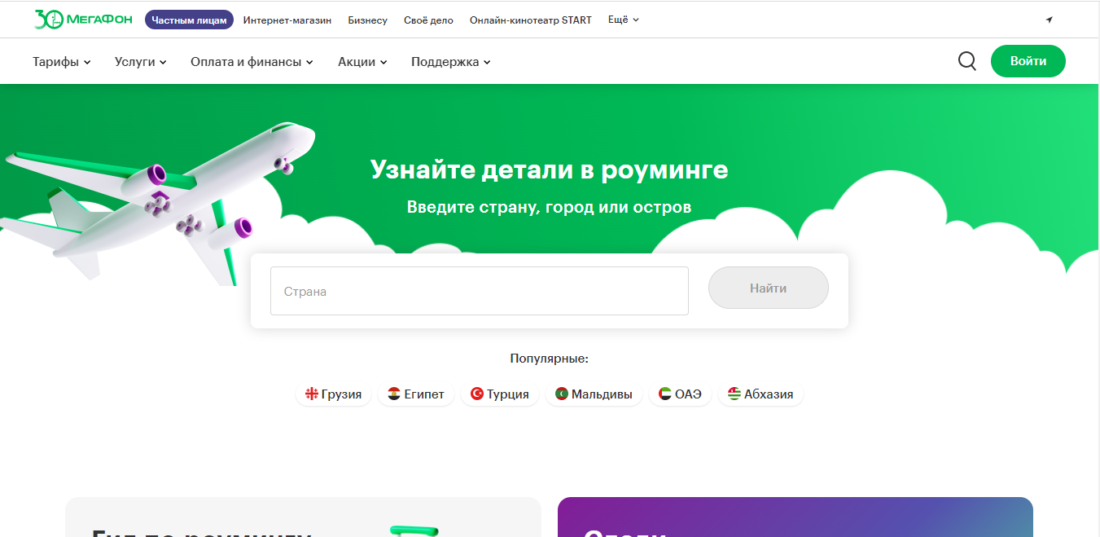This screenshot has width=1100, height=537.
Task: Open Оплата и финансы dropdown
Action: click(252, 62)
